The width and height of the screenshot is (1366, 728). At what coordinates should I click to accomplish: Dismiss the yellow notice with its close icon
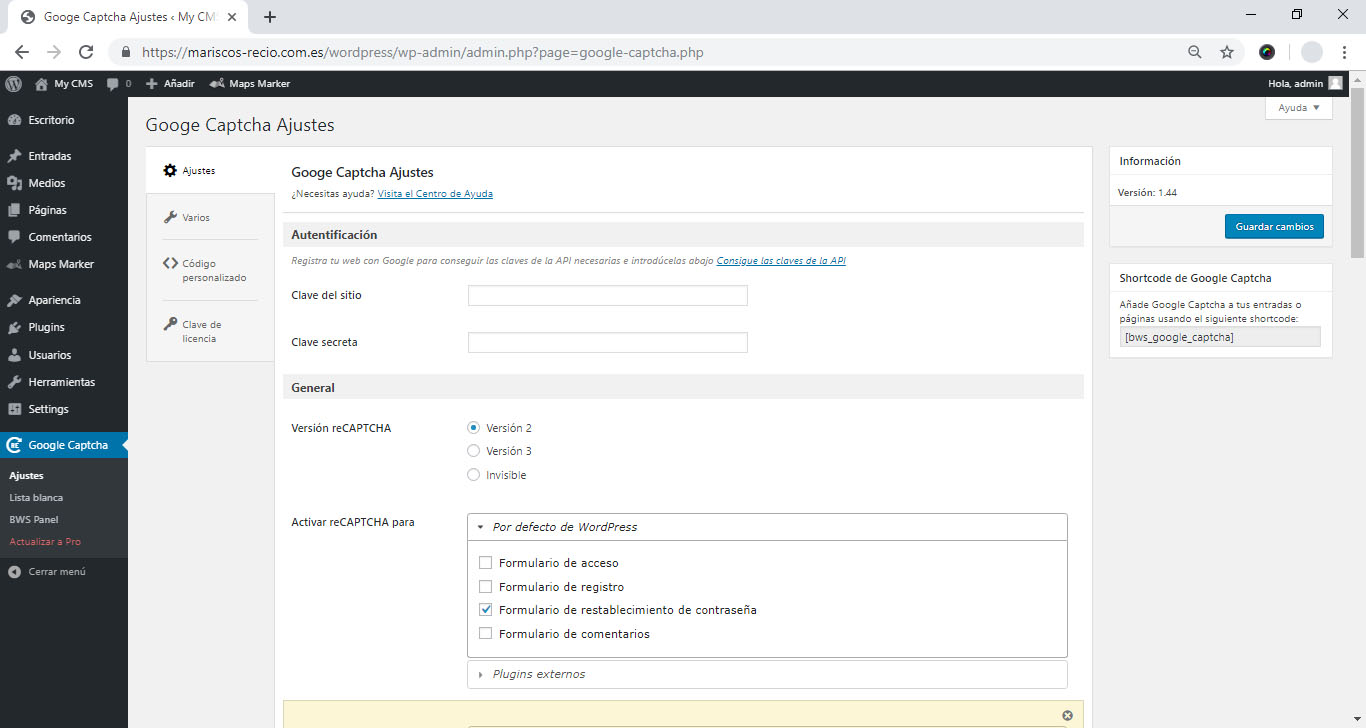coord(1067,715)
